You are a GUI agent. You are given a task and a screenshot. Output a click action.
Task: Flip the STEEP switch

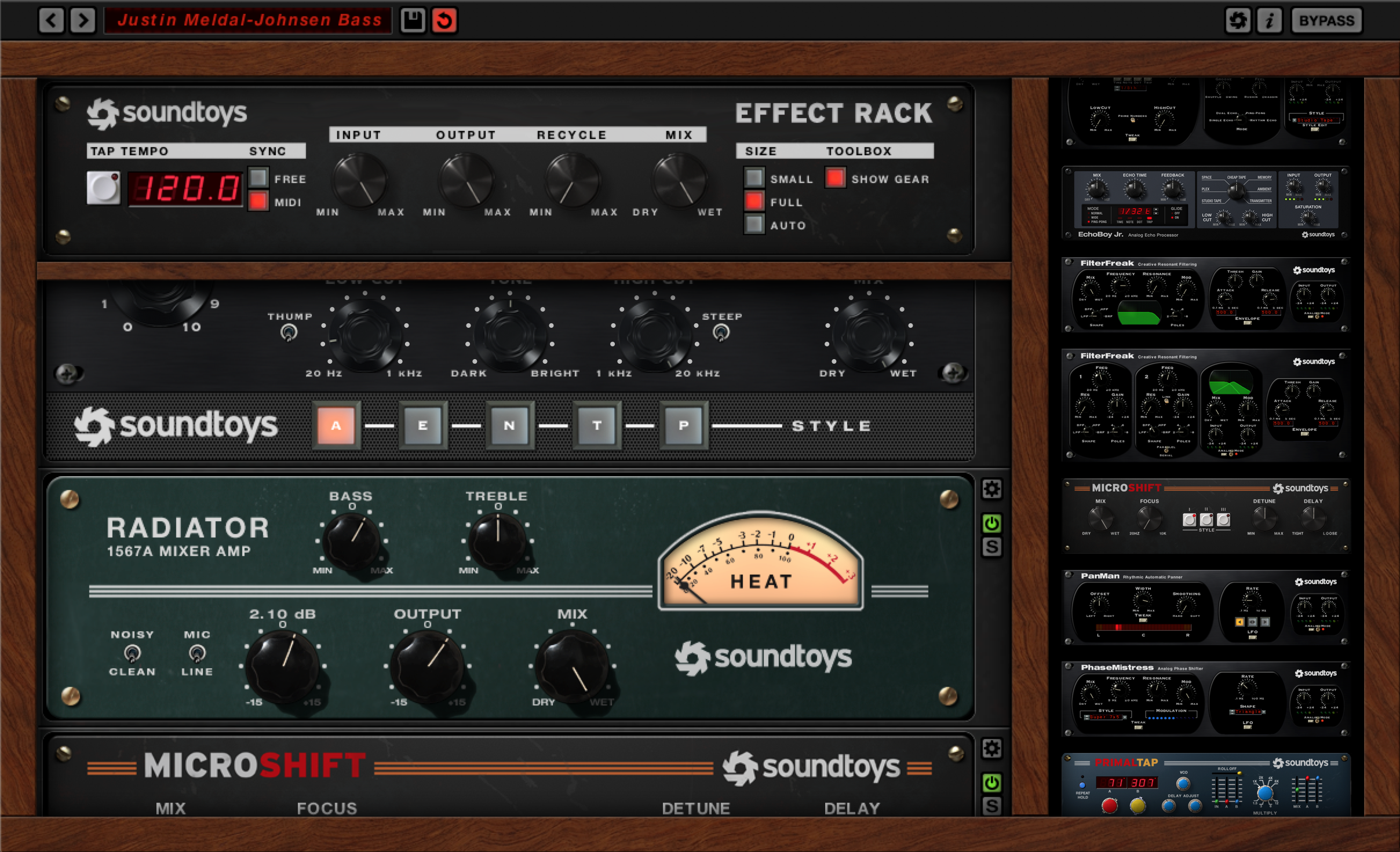(721, 332)
